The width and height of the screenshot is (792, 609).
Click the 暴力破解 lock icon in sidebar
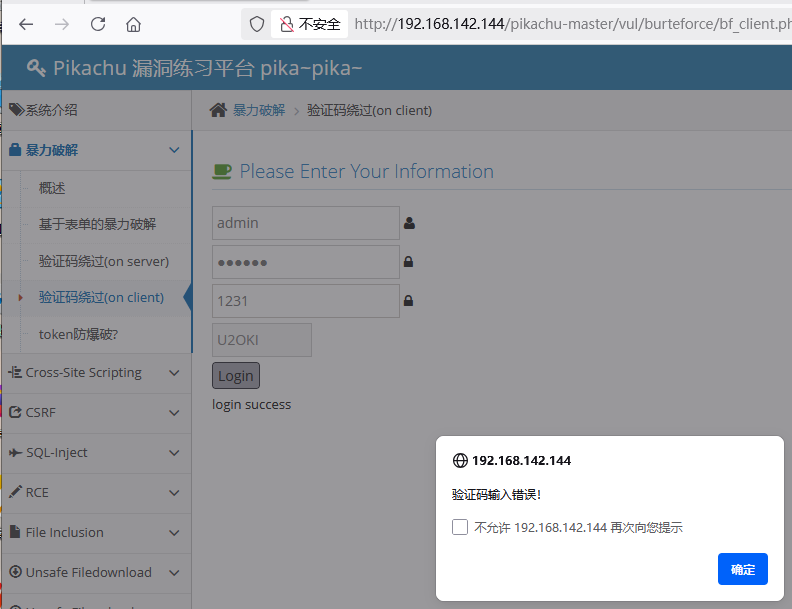pos(15,150)
